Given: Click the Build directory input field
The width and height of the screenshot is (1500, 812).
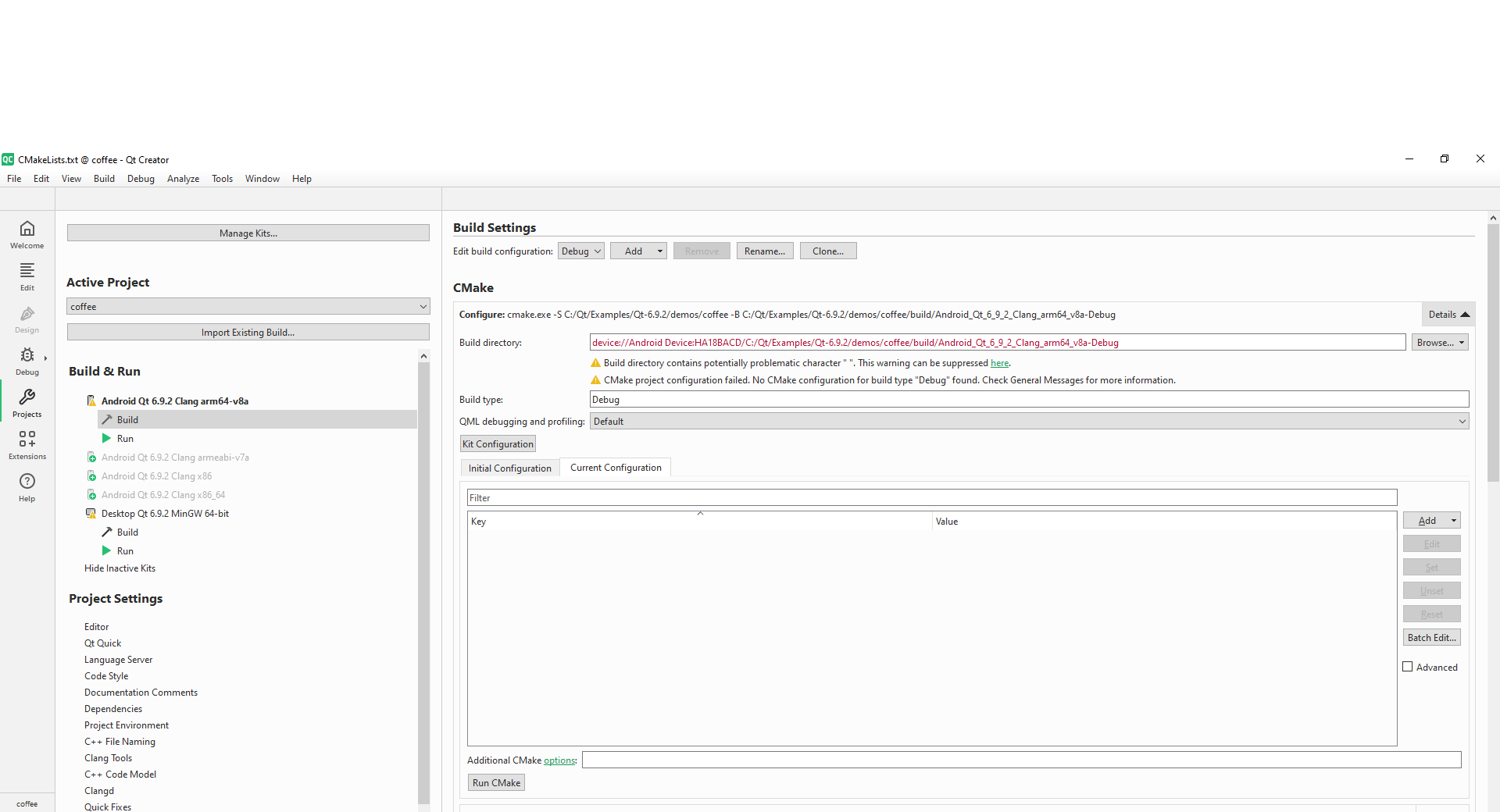Looking at the screenshot, I should pos(998,343).
